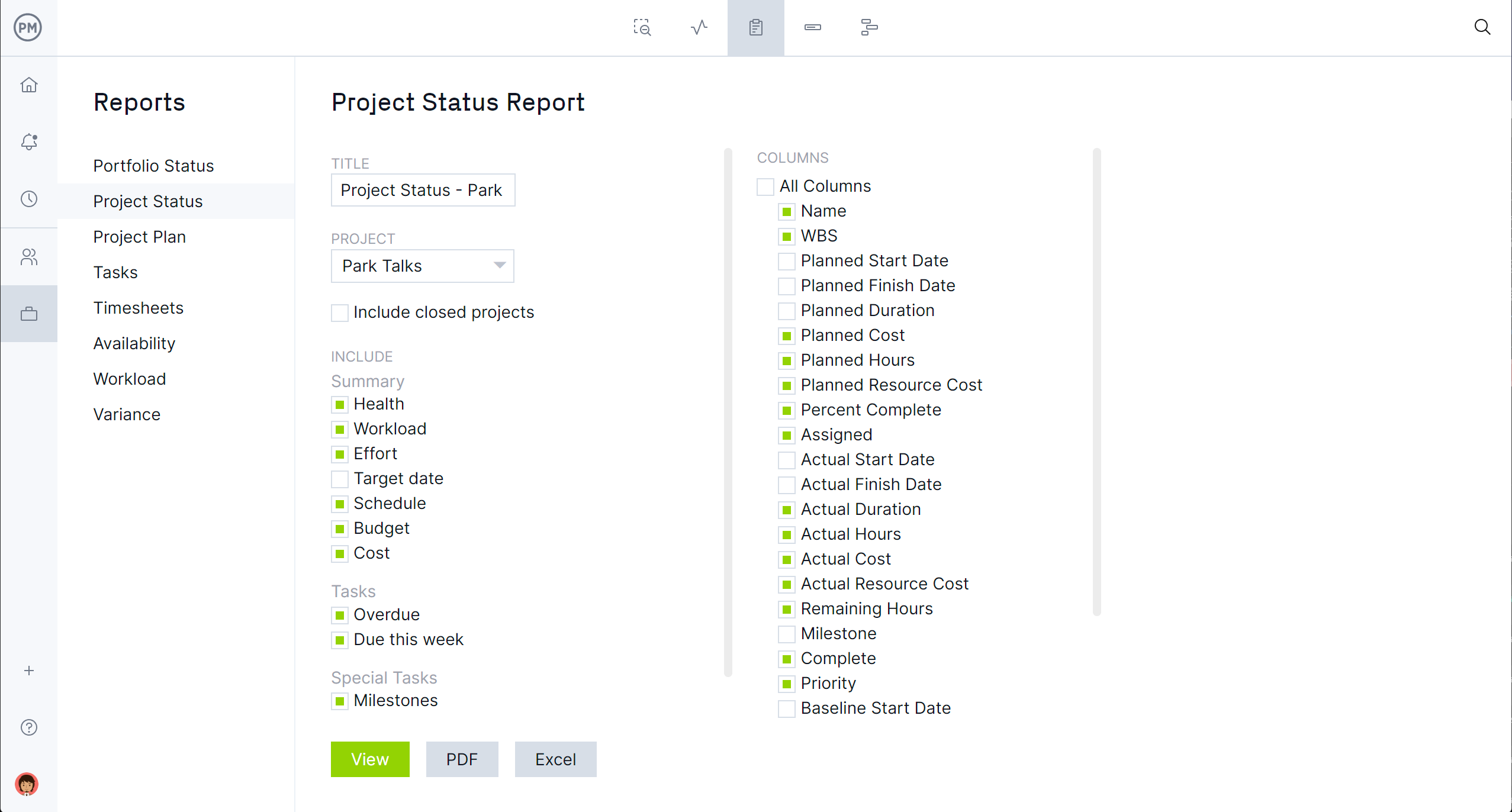The width and height of the screenshot is (1512, 812).
Task: Expand the Park Talks project dropdown
Action: point(498,265)
